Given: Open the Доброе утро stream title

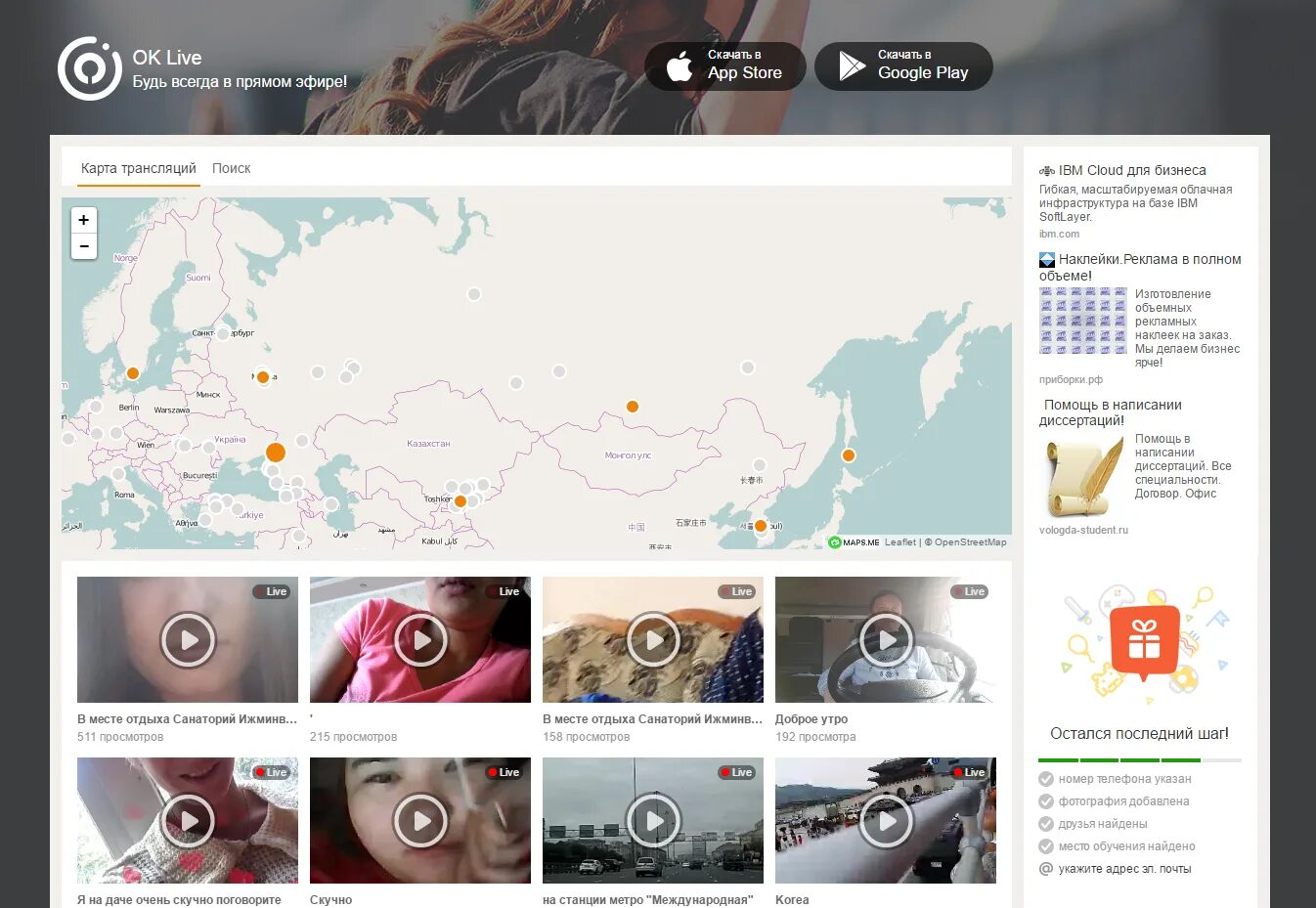Looking at the screenshot, I should click(812, 719).
